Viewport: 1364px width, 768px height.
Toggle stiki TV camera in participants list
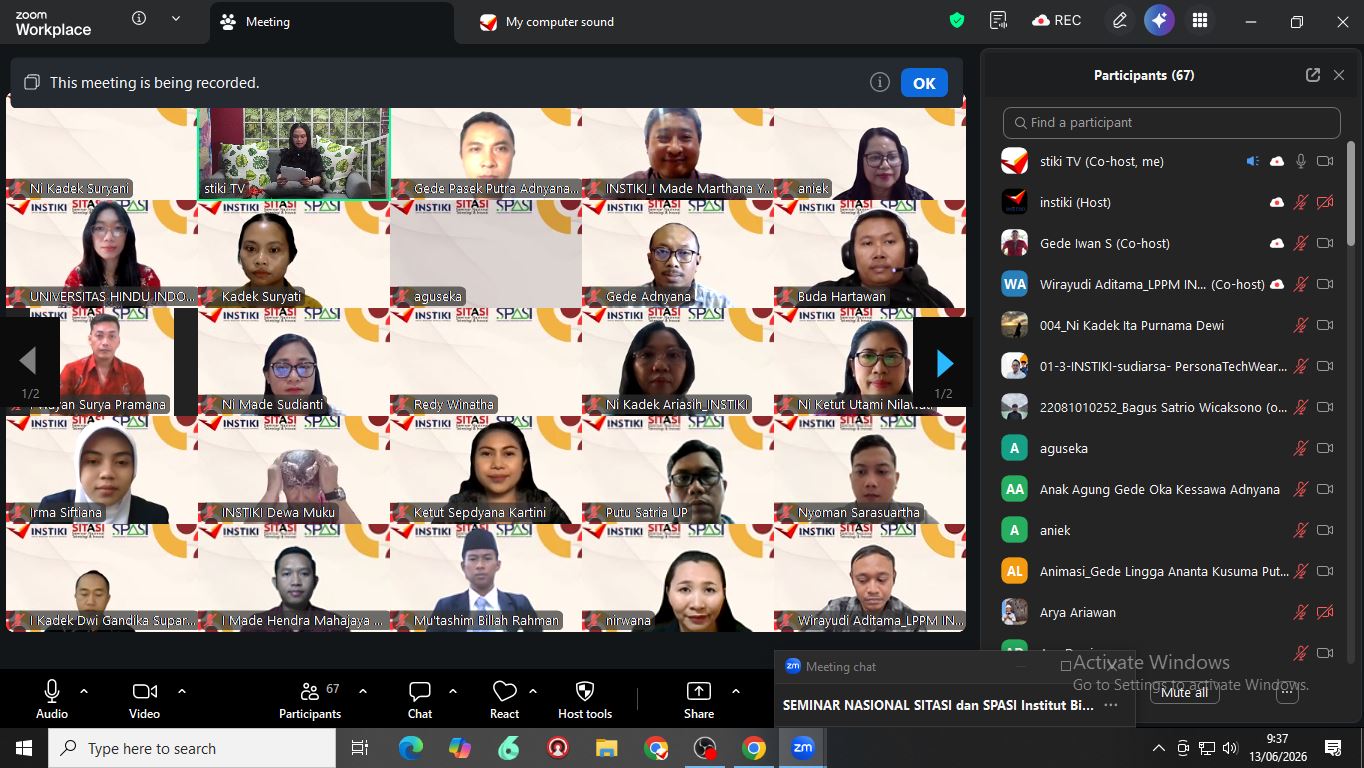point(1326,161)
